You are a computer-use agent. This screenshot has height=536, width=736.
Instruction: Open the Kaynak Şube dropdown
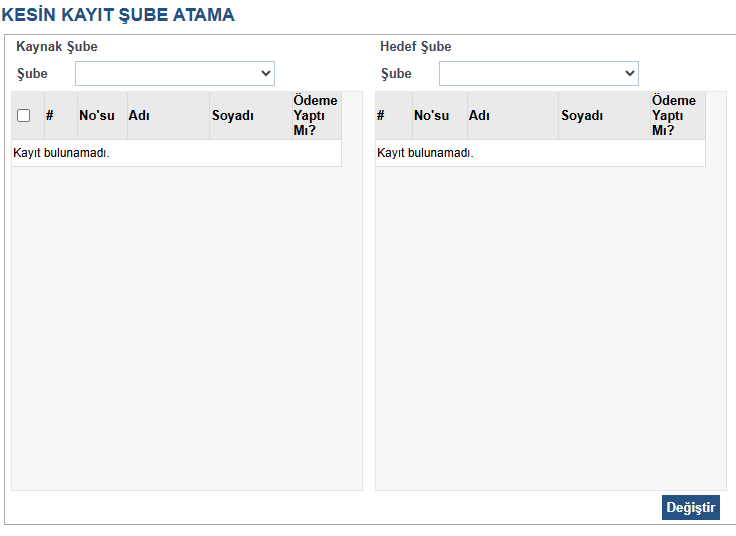point(174,73)
